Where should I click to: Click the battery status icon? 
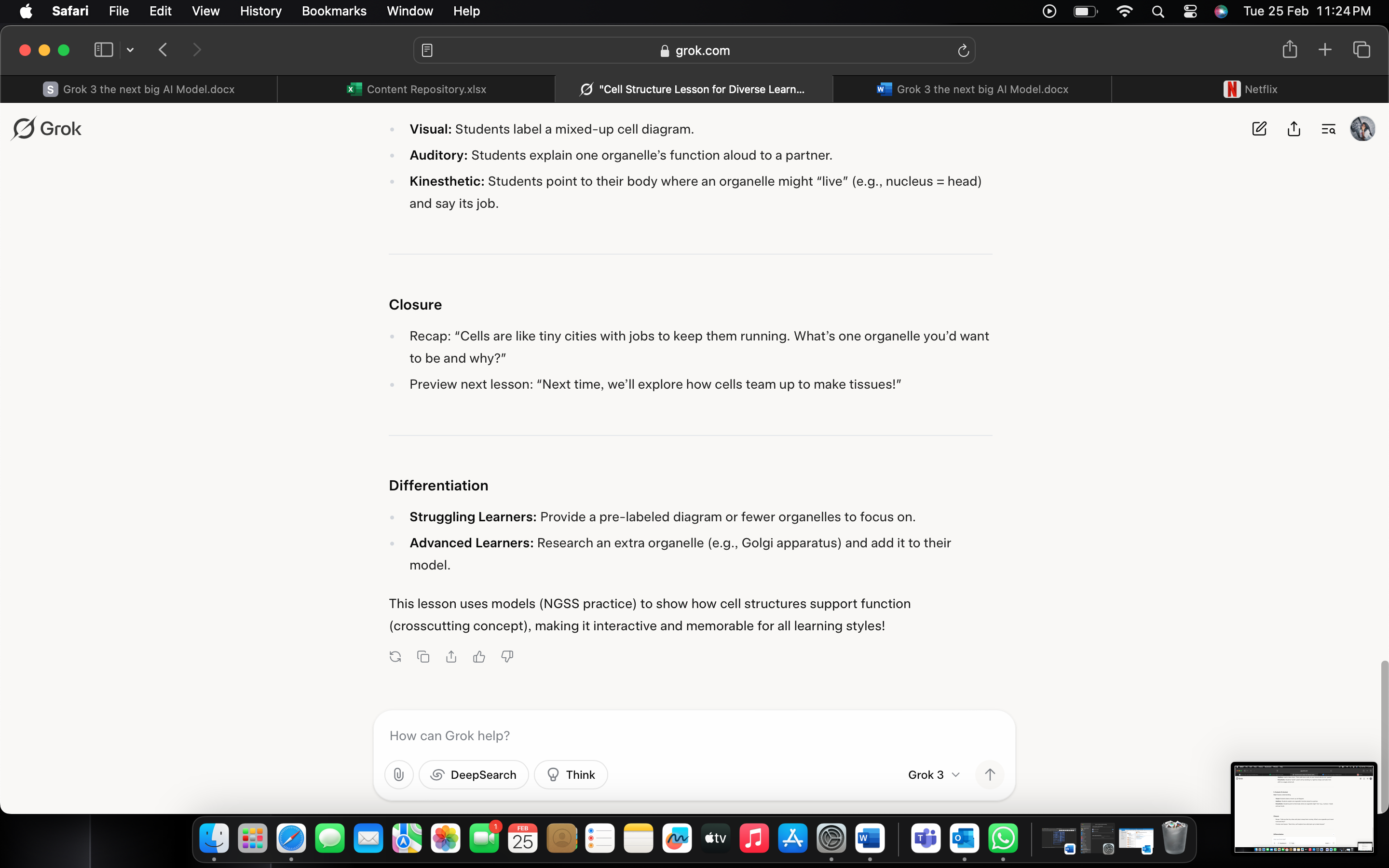1085,12
